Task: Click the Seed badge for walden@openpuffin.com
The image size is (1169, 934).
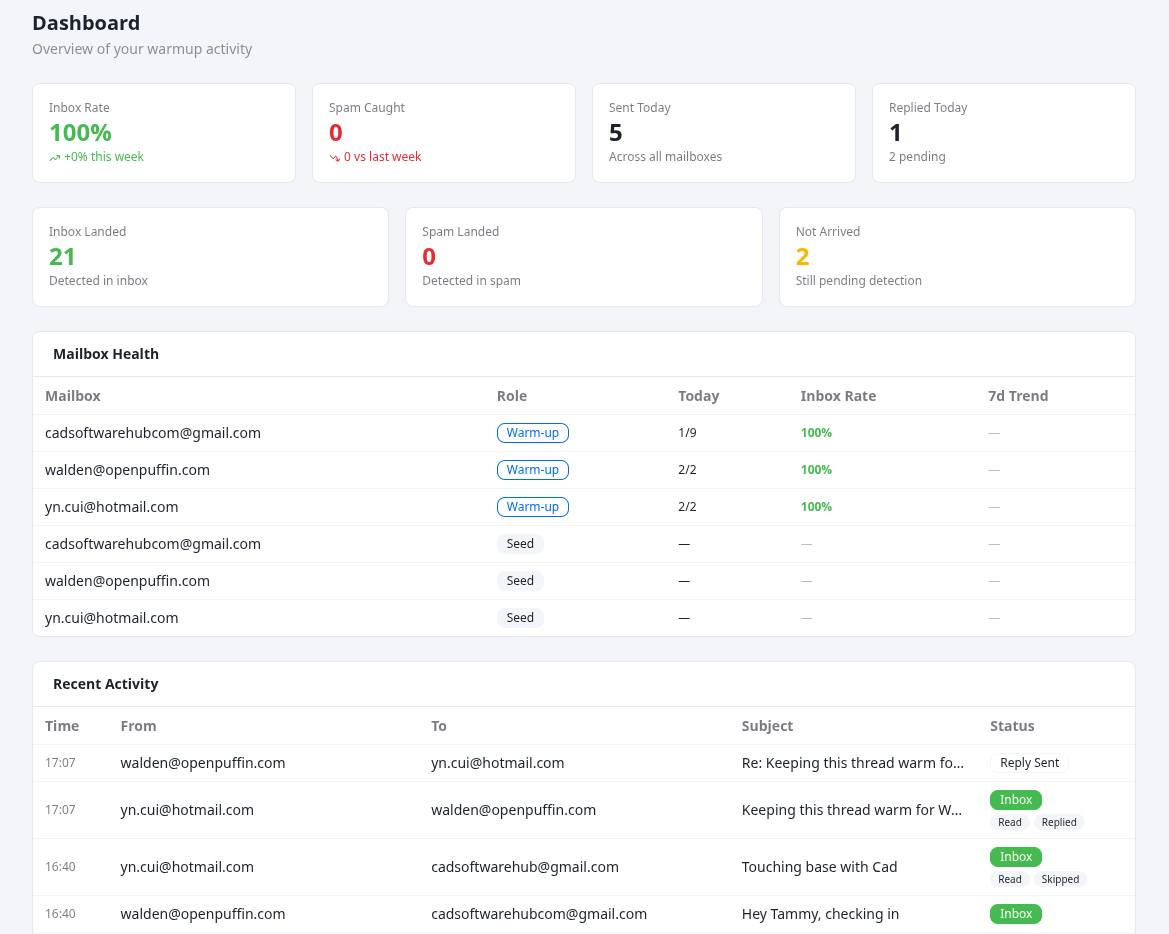Action: 520,580
